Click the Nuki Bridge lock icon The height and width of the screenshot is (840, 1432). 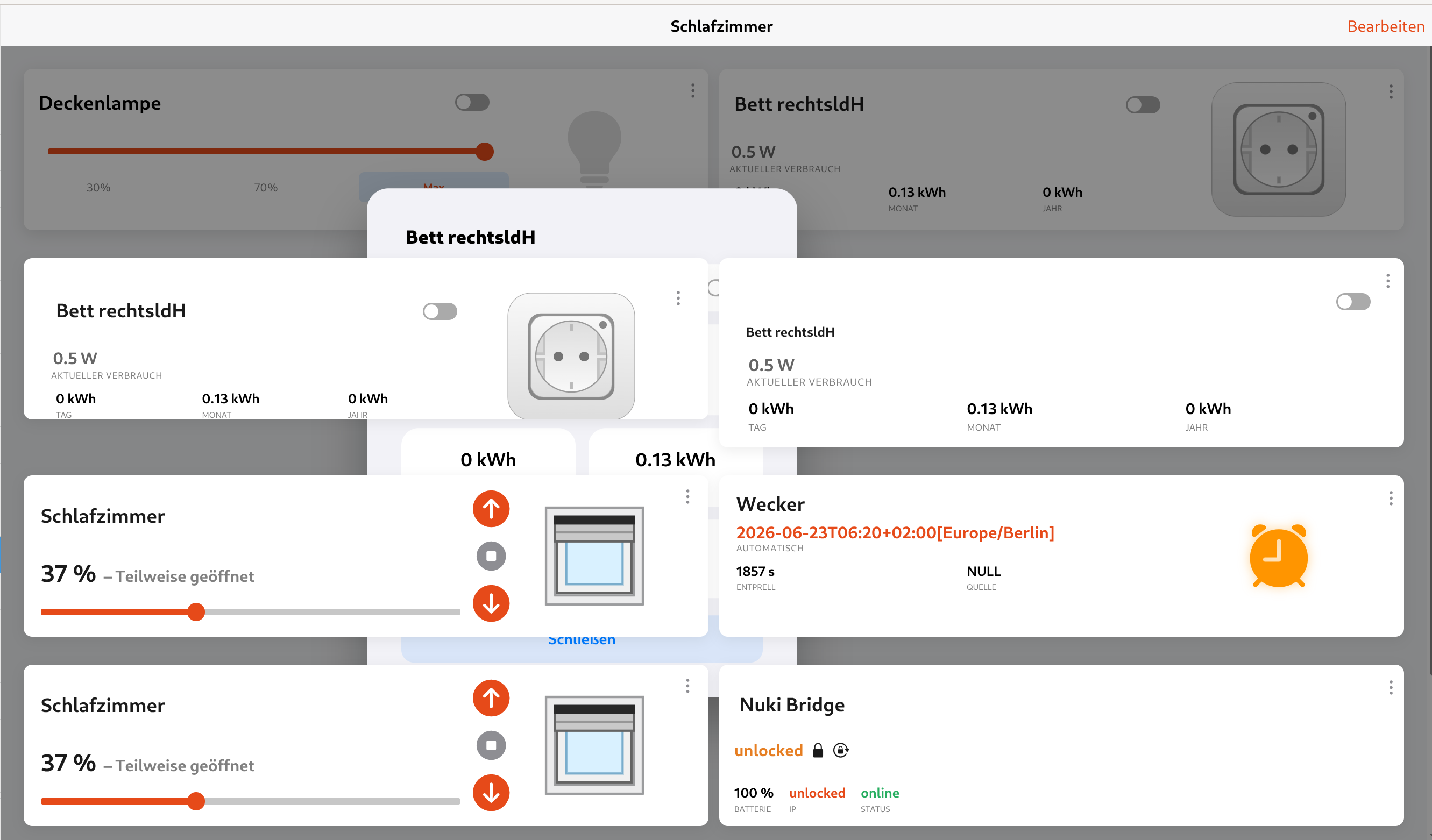point(818,750)
